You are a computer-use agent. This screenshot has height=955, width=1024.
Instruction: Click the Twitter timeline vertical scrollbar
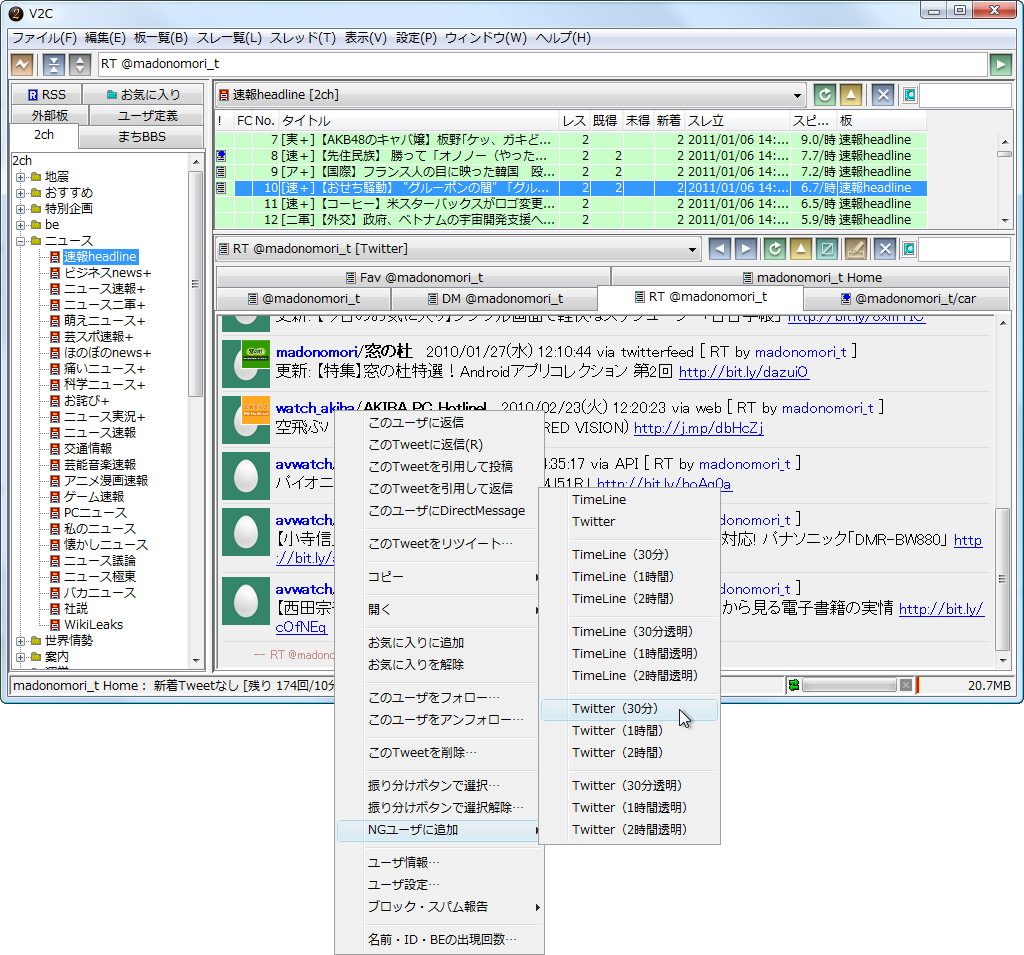tap(1002, 579)
